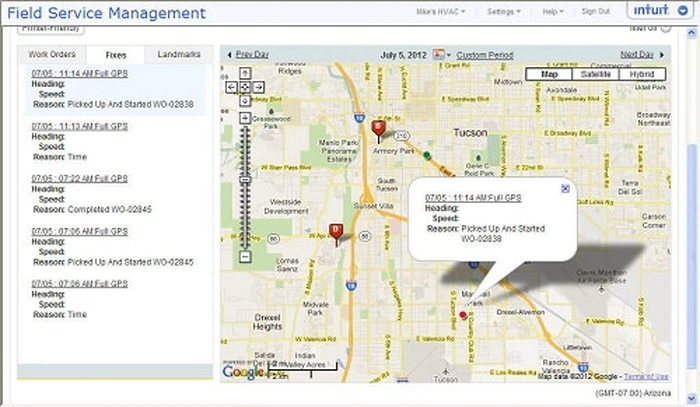Open the calendar date picker icon
The width and height of the screenshot is (700, 407).
coord(439,54)
